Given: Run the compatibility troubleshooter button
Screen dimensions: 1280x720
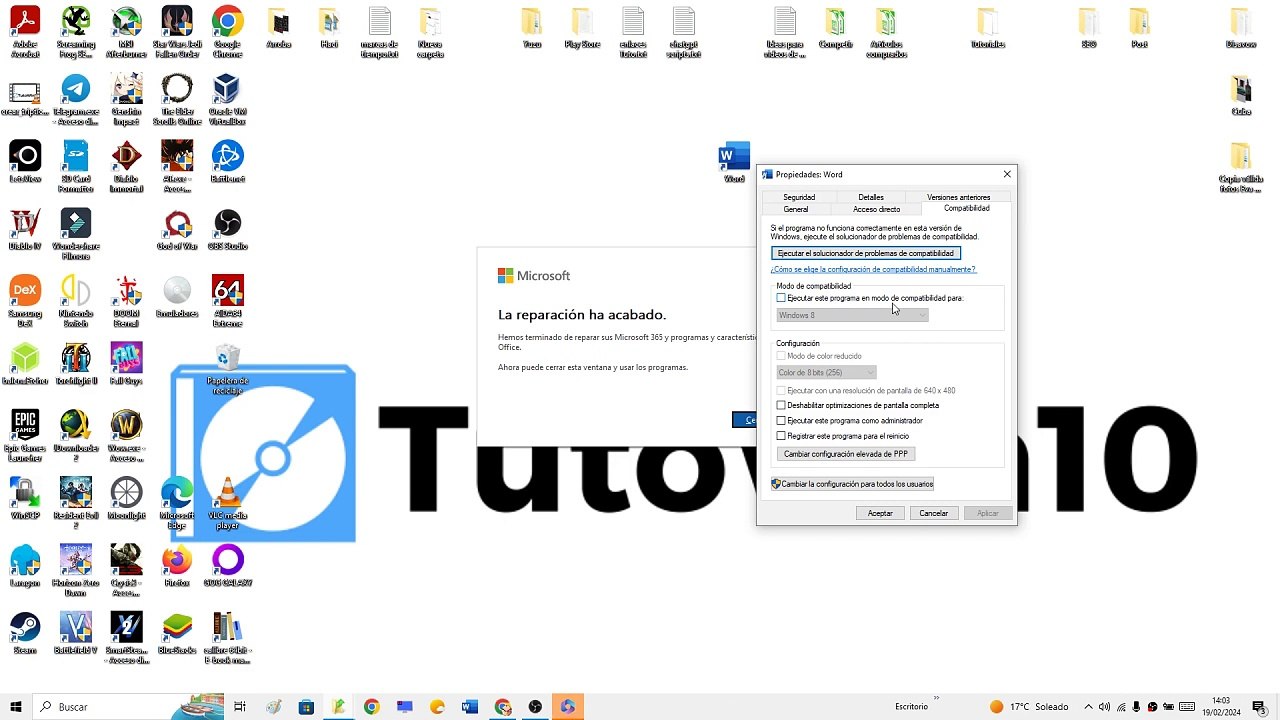Looking at the screenshot, I should point(866,253).
